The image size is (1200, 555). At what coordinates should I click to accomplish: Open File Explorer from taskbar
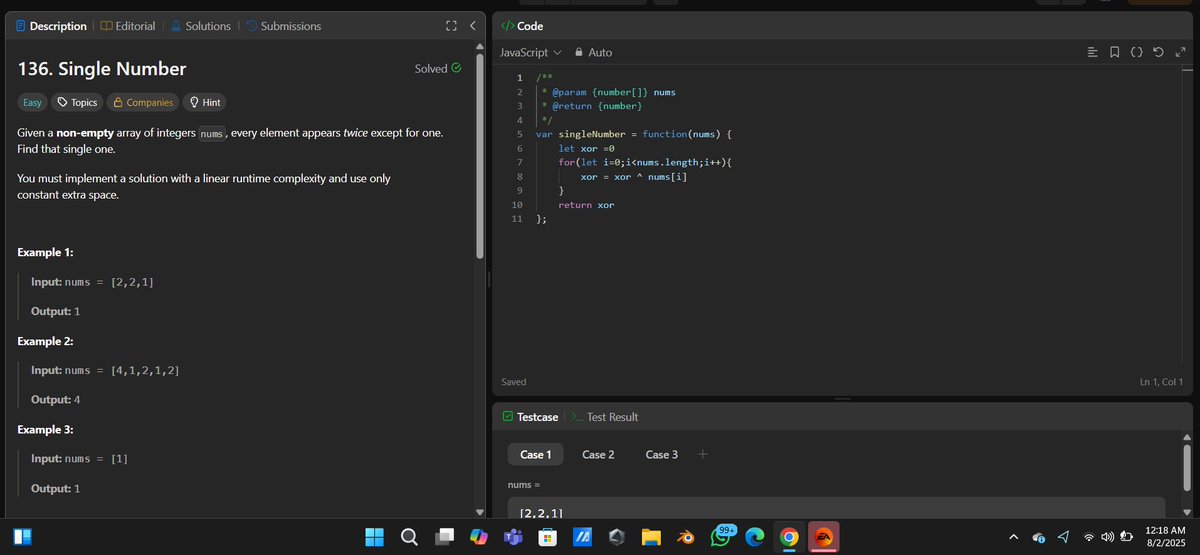tap(651, 537)
